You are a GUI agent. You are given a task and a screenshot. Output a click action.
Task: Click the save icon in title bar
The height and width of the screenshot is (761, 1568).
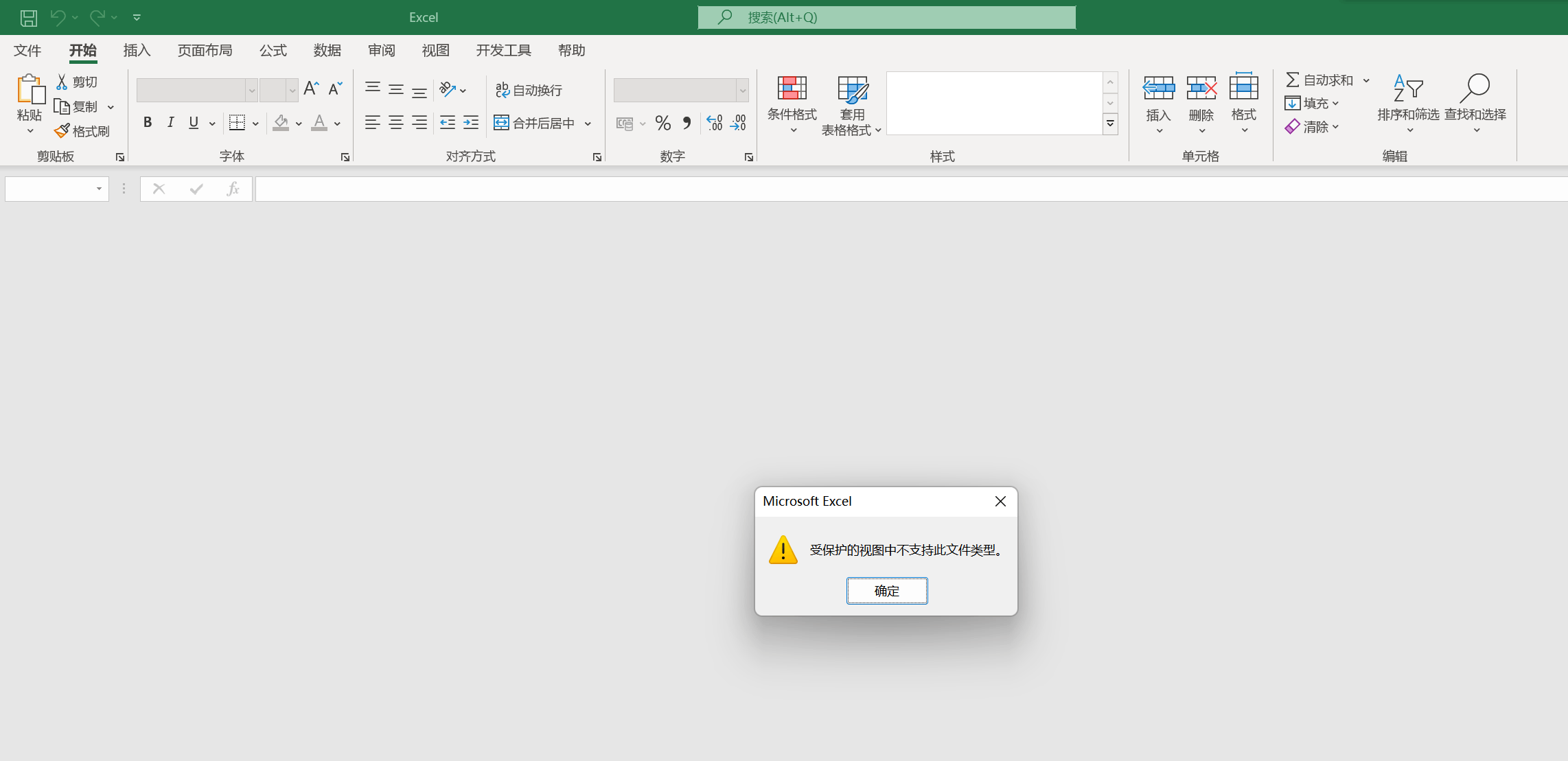coord(28,18)
